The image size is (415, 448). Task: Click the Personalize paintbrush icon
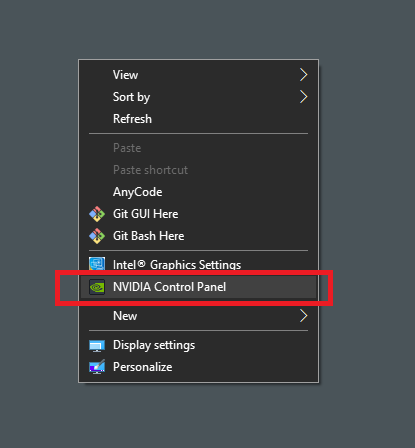click(x=97, y=367)
